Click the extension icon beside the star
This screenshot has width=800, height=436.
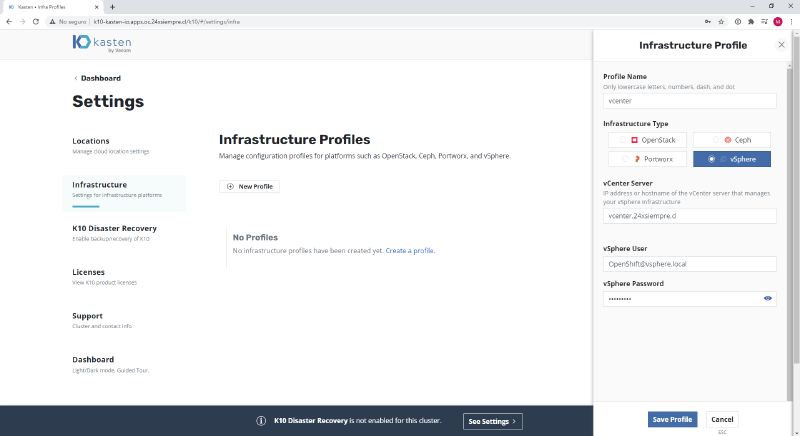coord(738,21)
